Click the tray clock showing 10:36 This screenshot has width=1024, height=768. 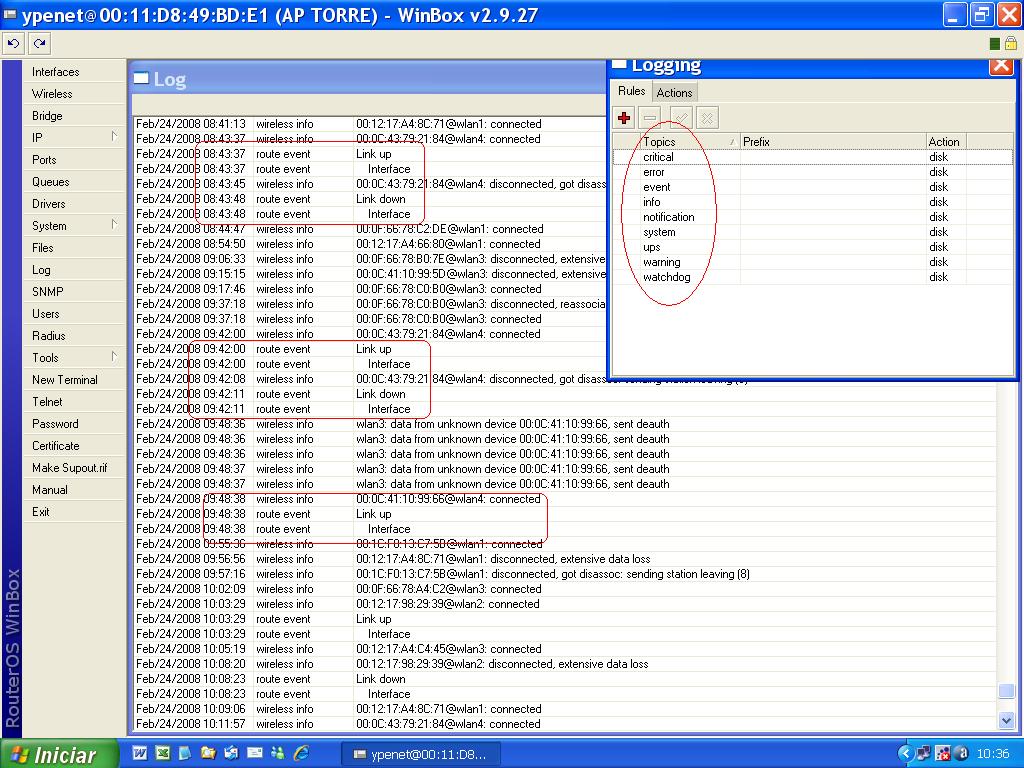coord(993,754)
